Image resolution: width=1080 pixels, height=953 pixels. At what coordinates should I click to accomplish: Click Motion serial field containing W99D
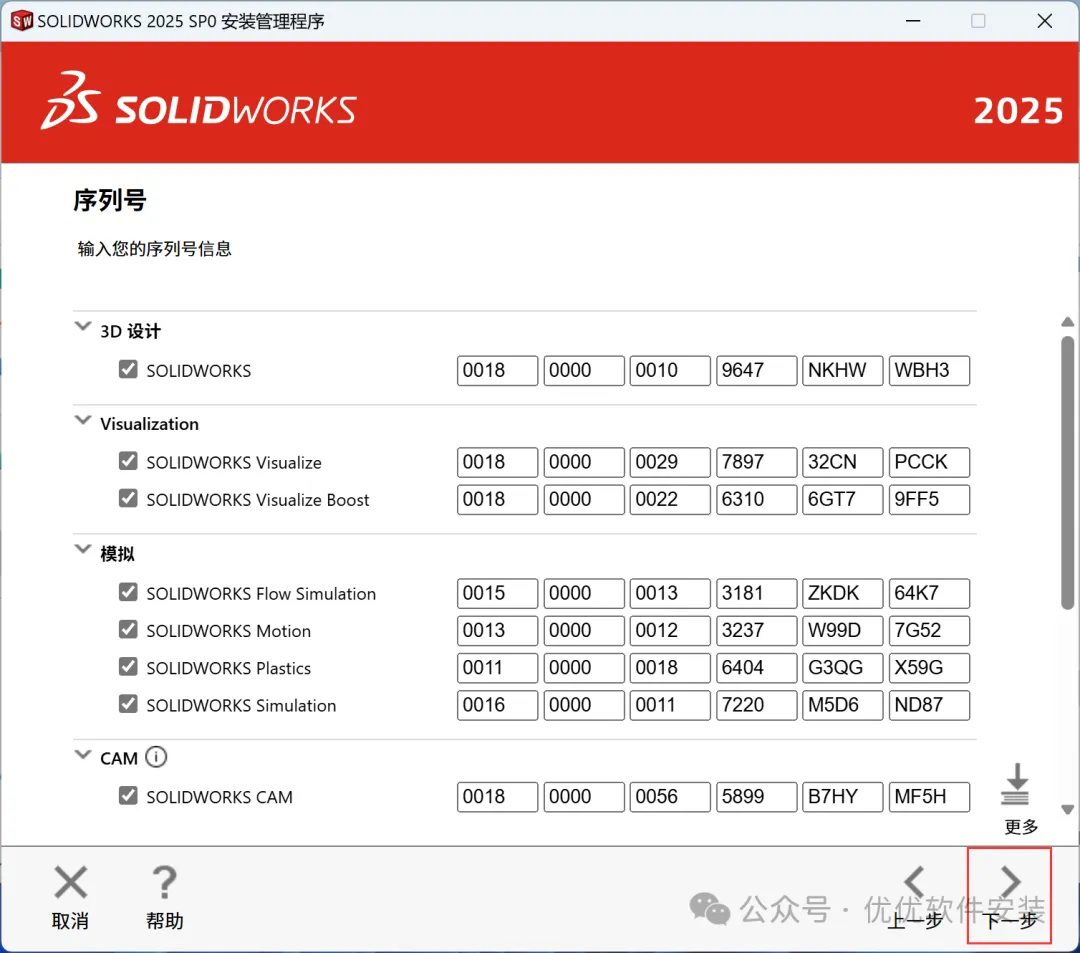tap(842, 631)
